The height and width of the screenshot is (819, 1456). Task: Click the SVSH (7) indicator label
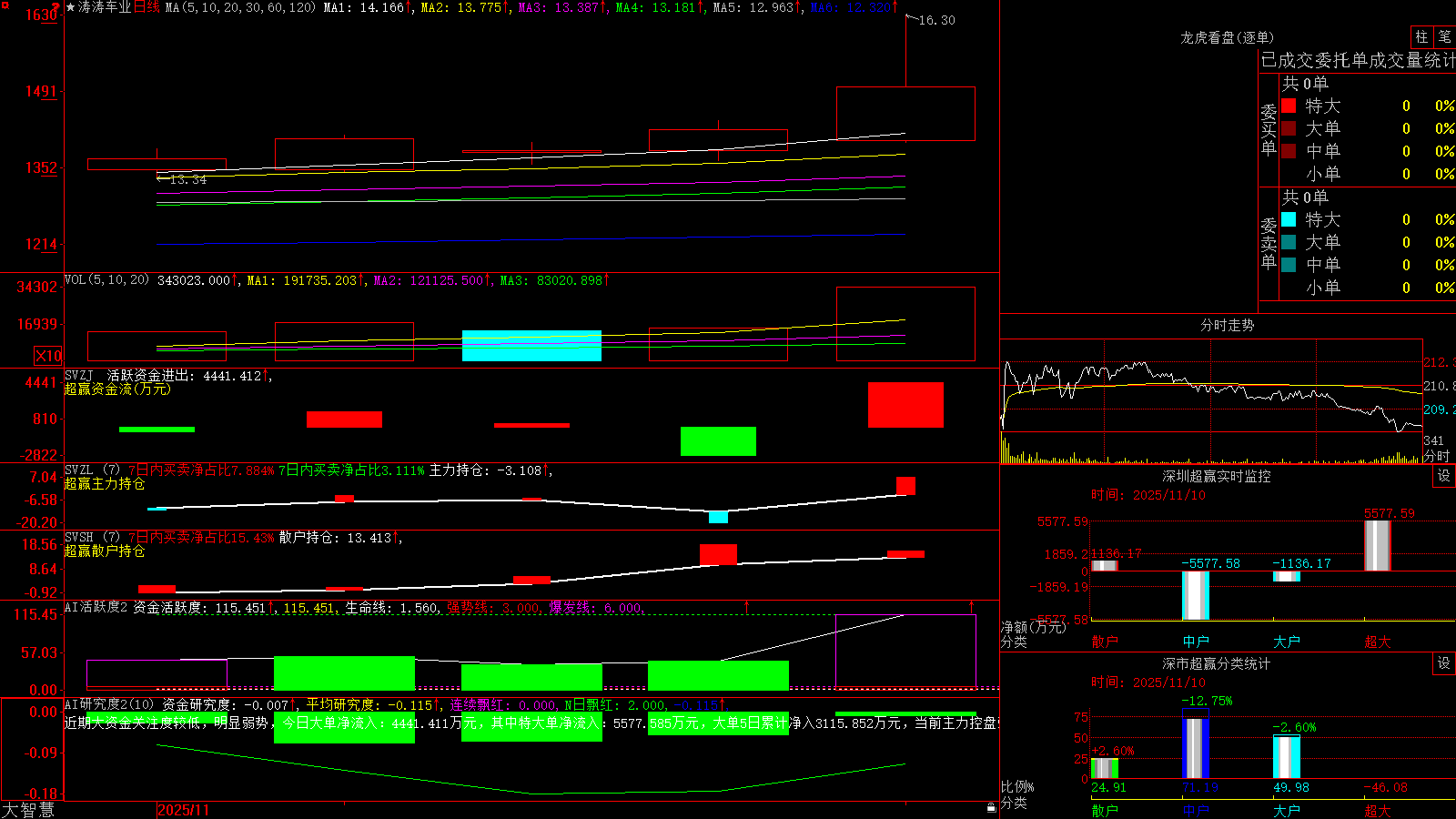pos(92,537)
